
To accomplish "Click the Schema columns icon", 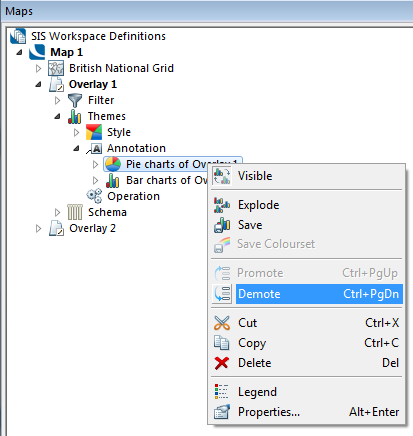I will 75,212.
